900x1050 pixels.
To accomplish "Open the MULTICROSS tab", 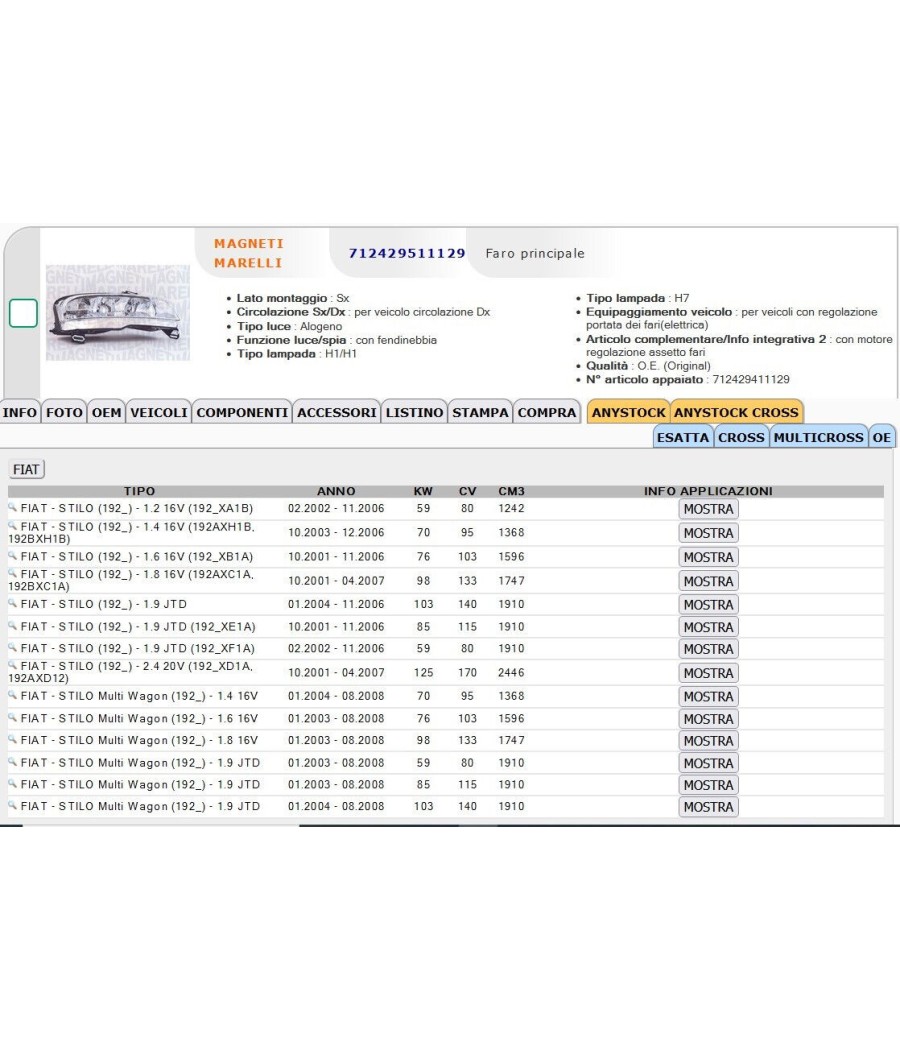I will 819,437.
